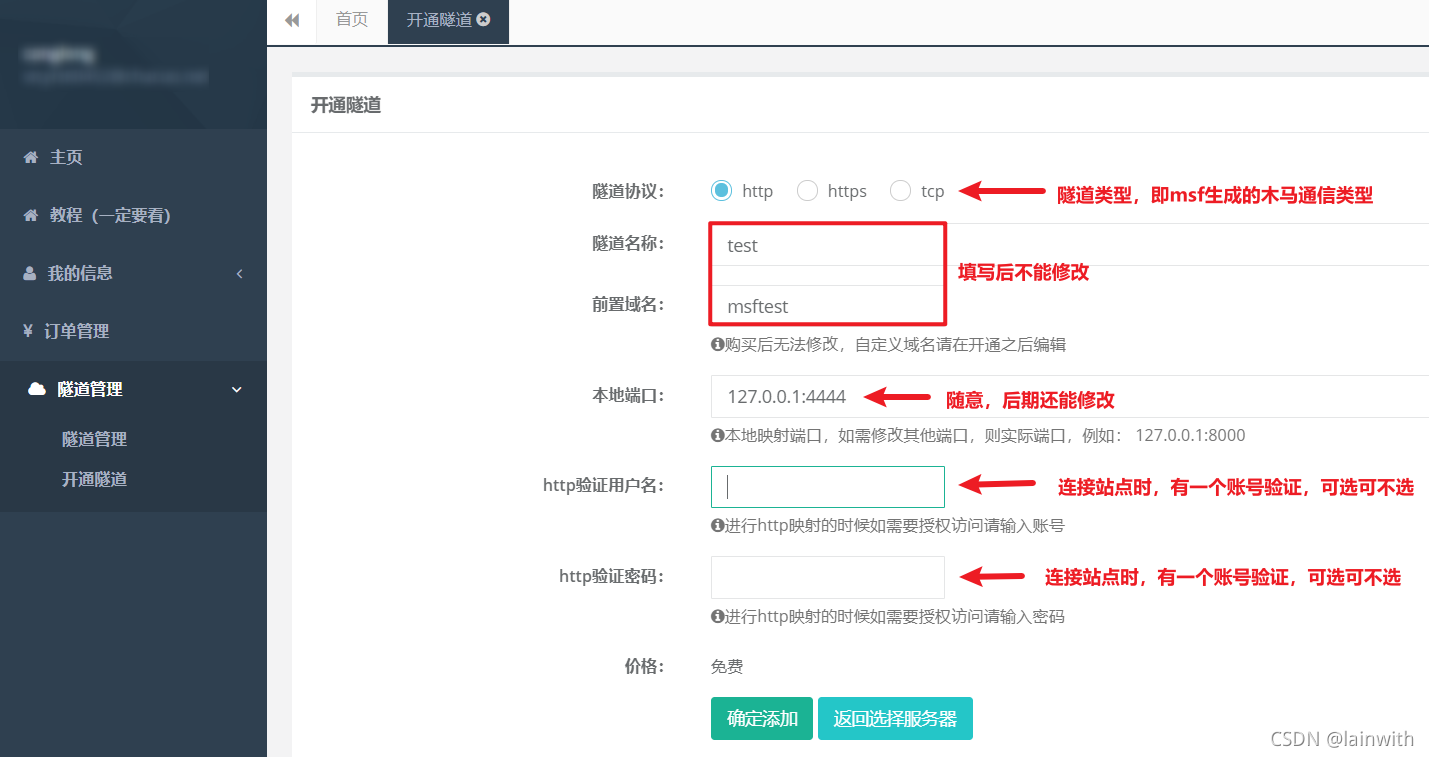
Task: Click the 开通隧道 panel heading
Action: [346, 105]
